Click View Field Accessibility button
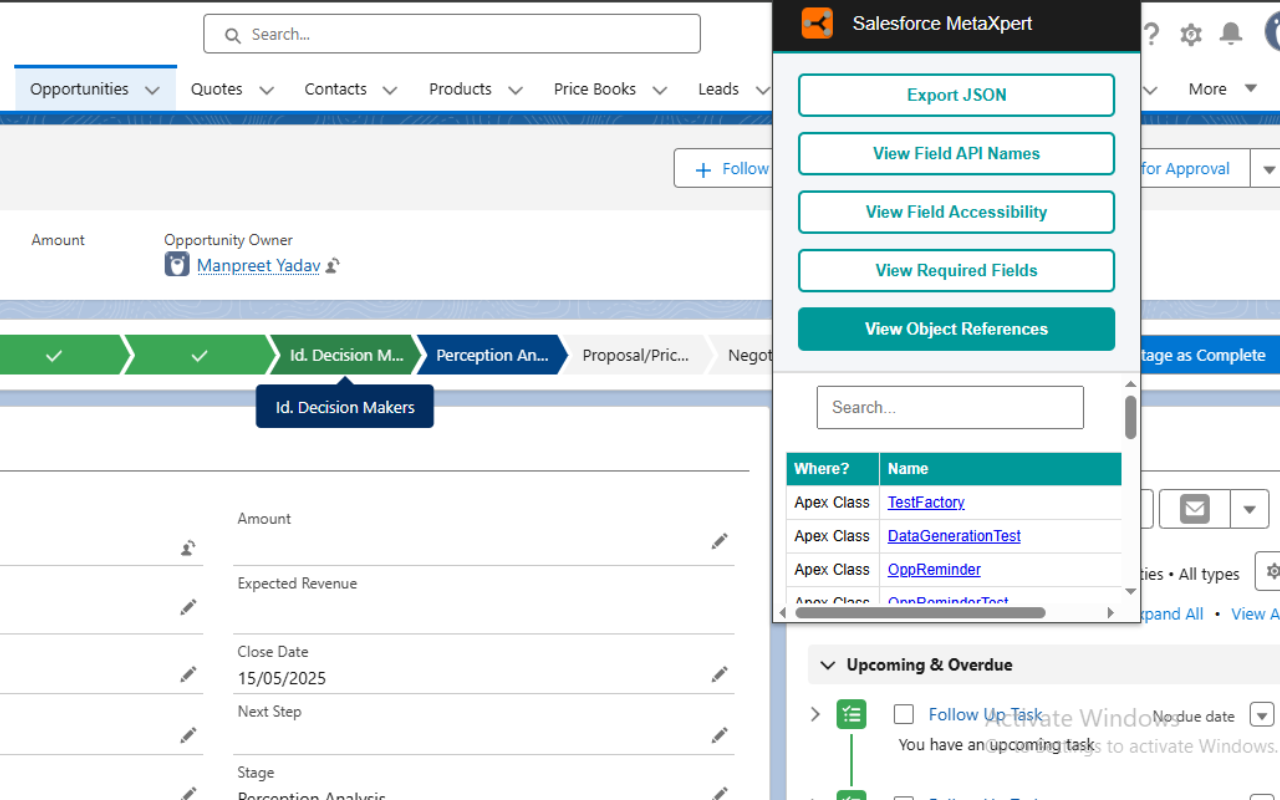Image resolution: width=1280 pixels, height=800 pixels. [x=956, y=212]
